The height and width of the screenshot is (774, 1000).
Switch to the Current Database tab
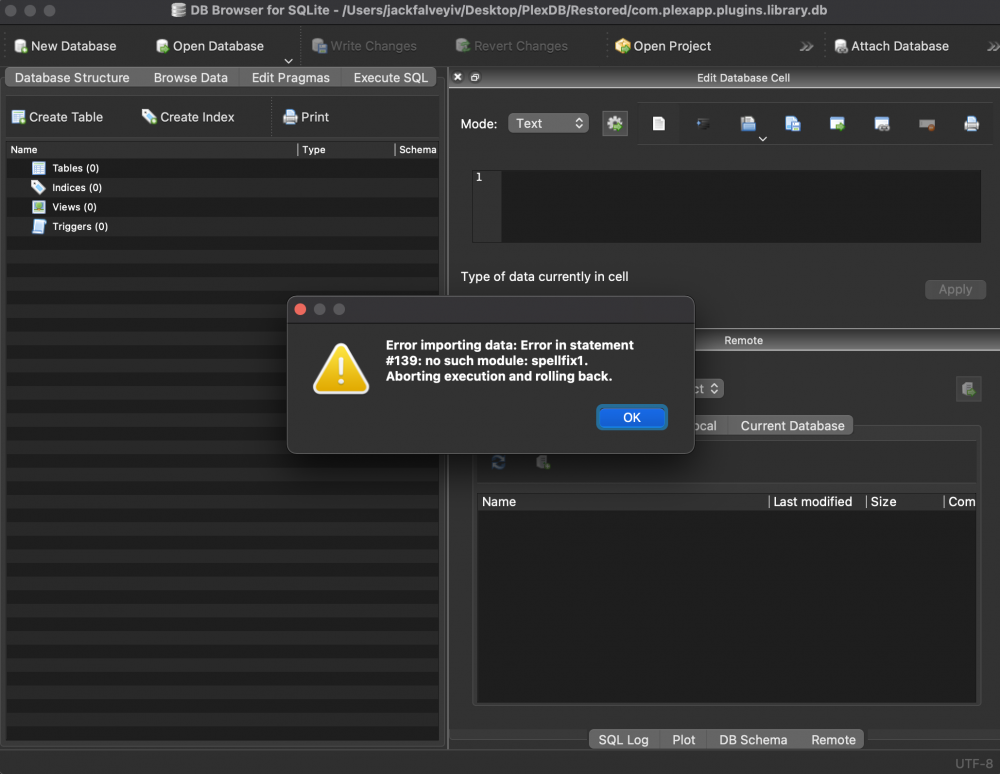792,426
